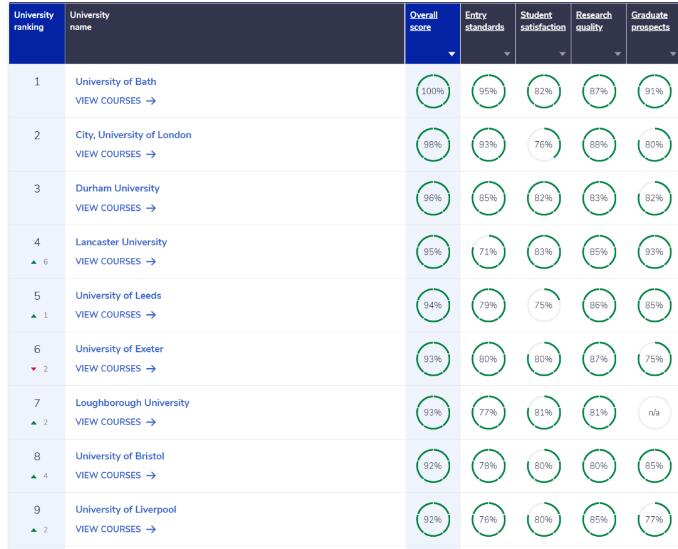Open Loughborough University link
The image size is (678, 549).
pyautogui.click(x=132, y=403)
